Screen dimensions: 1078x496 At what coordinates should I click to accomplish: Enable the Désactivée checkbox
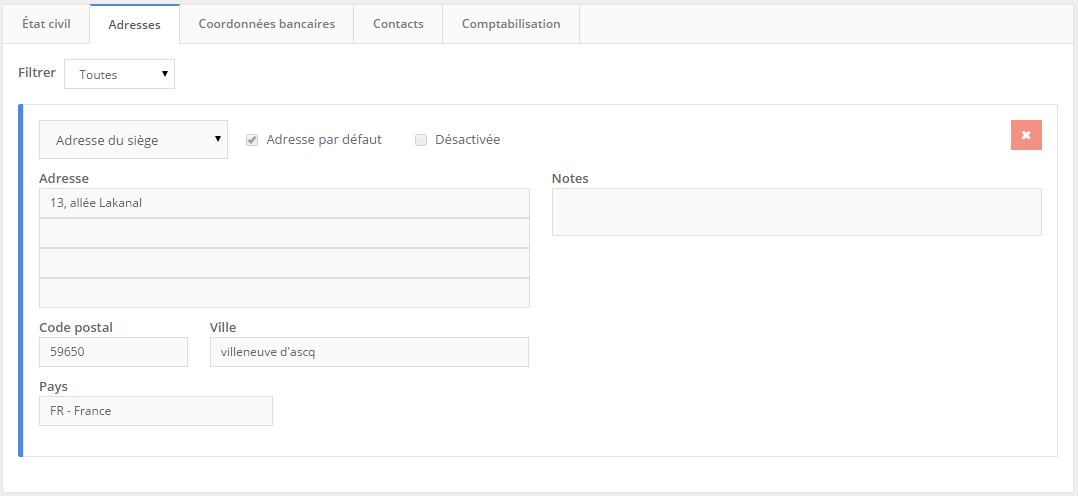tap(421, 140)
